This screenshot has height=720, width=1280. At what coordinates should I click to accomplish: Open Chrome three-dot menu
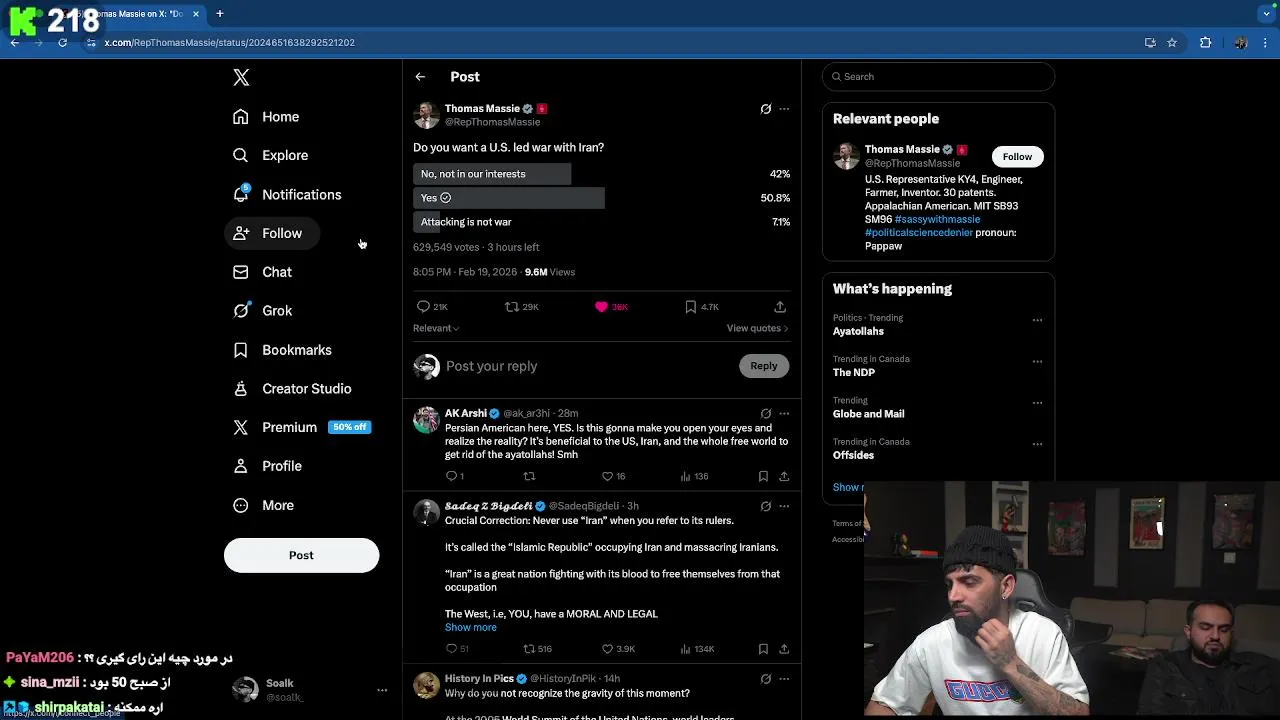click(x=1266, y=43)
